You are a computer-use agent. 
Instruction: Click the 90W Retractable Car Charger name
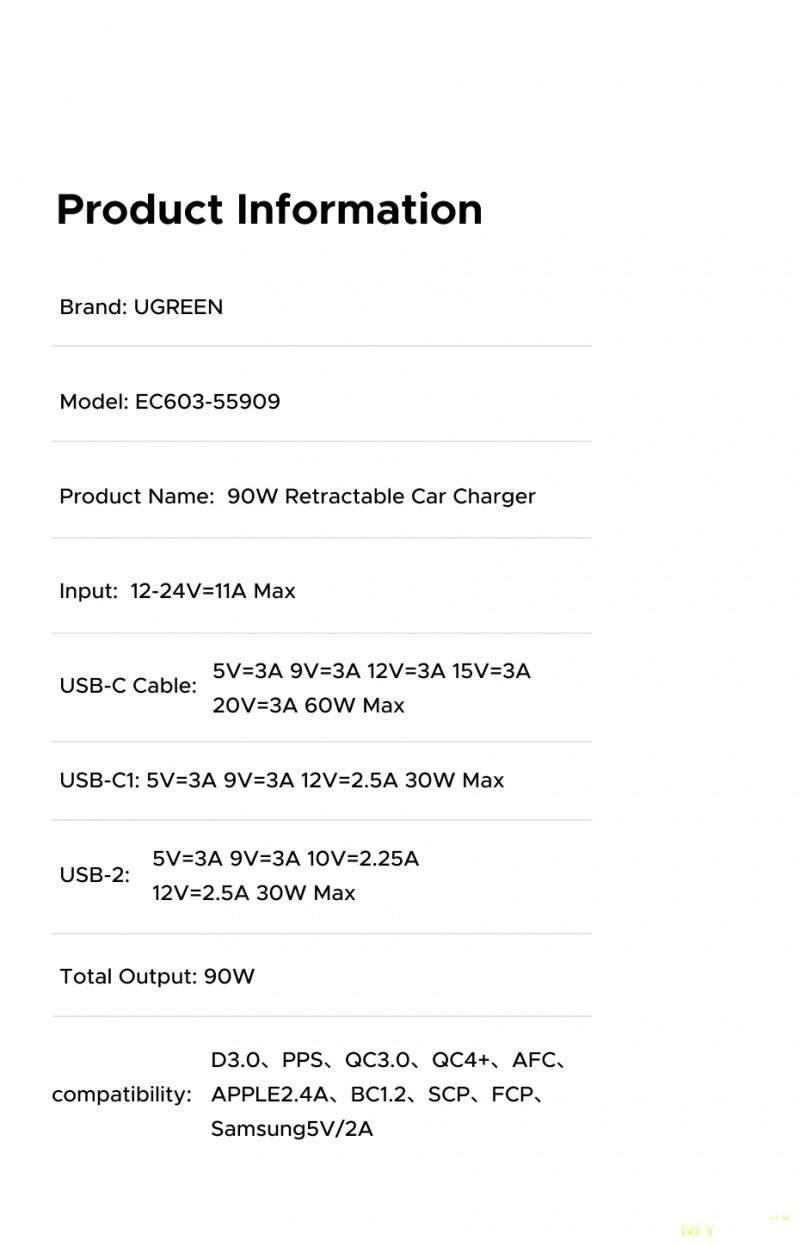click(381, 496)
